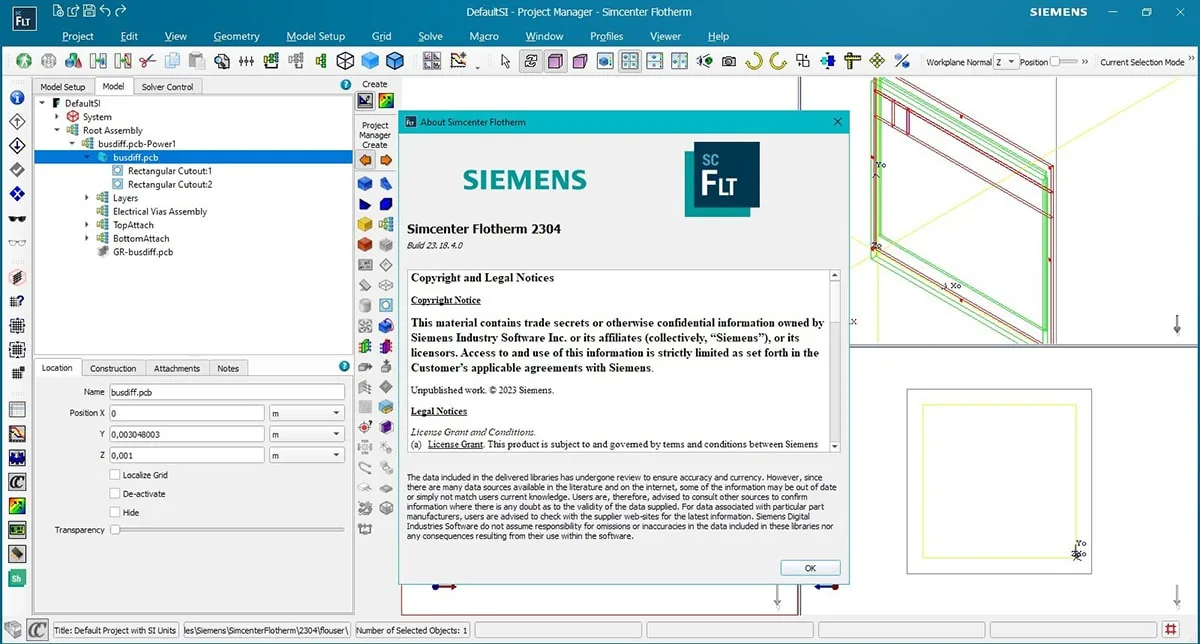Click the camera snapshot icon in toolbar
Screen dimensions: 1200x644
click(x=729, y=62)
